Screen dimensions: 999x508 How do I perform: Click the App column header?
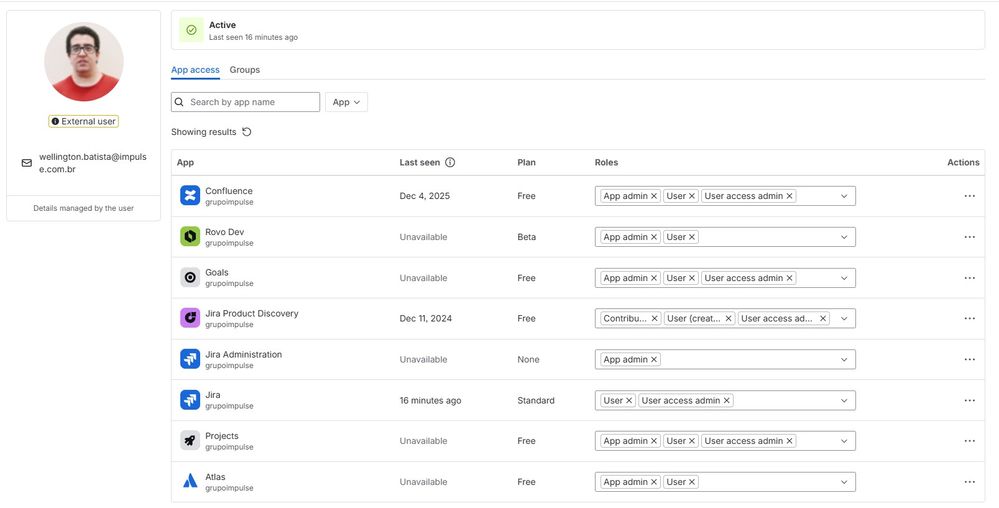[185, 163]
